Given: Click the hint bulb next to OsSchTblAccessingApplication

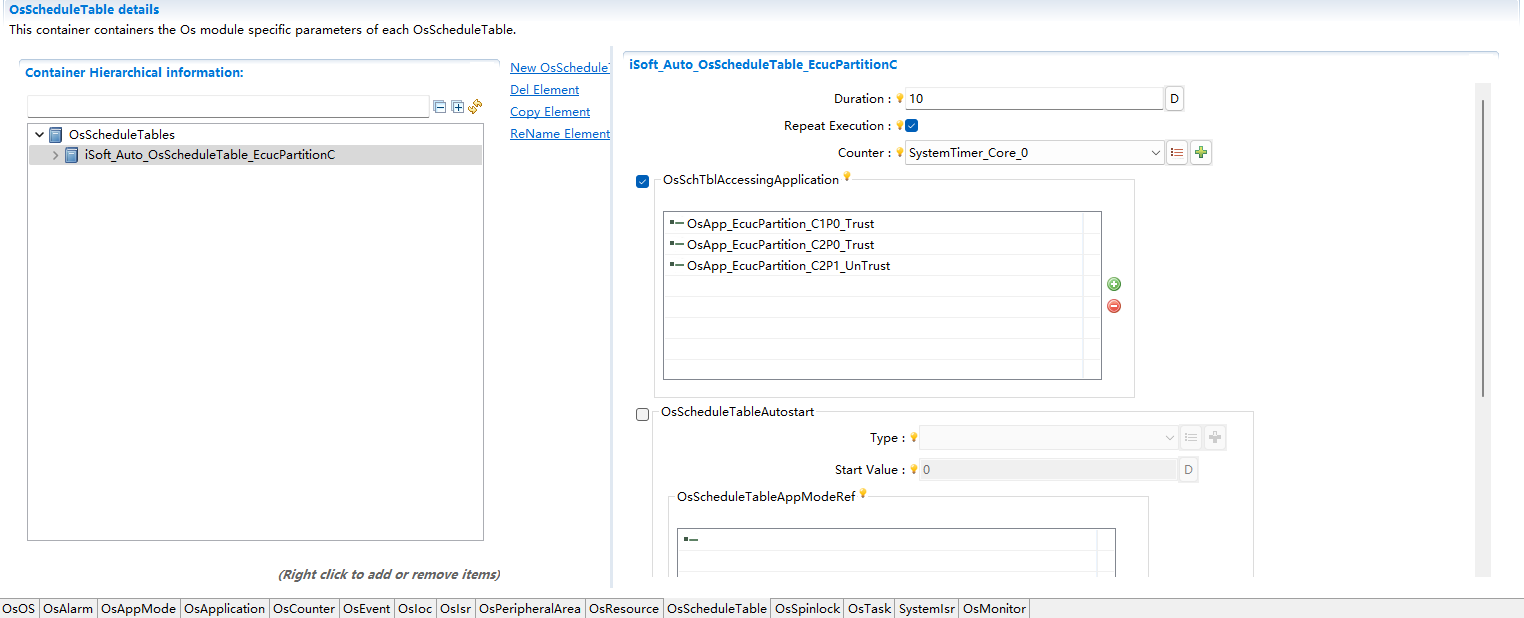Looking at the screenshot, I should click(x=847, y=177).
